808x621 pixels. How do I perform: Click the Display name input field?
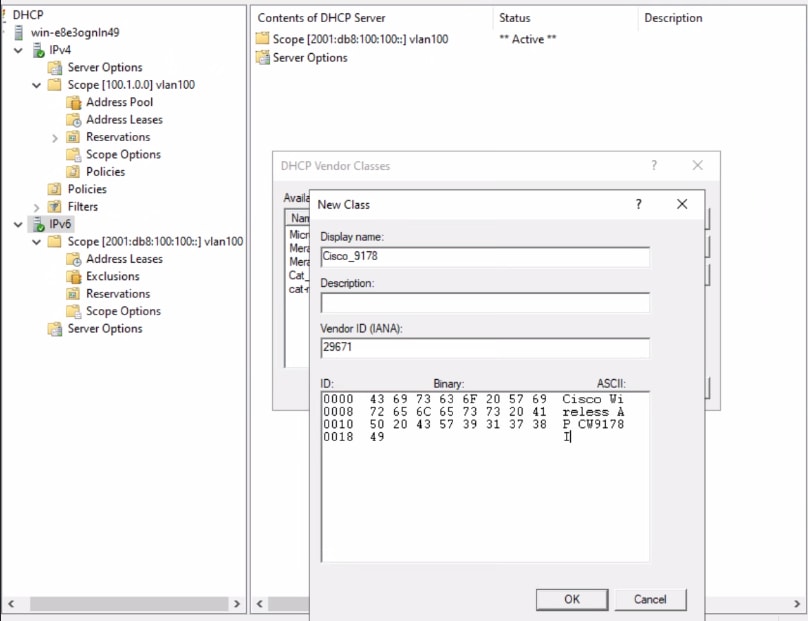coord(483,255)
